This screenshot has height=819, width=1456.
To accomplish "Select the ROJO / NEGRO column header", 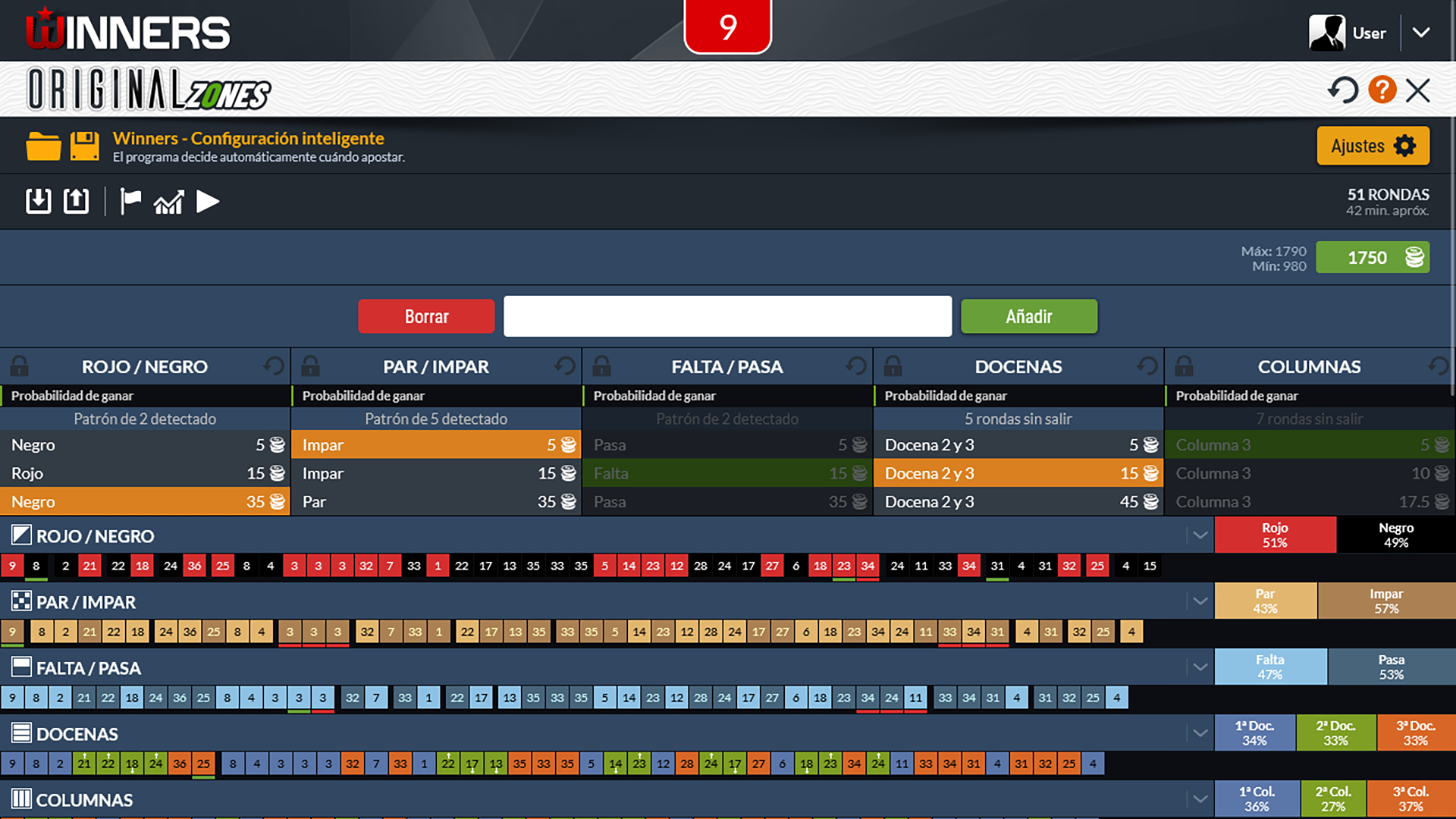I will coord(145,366).
